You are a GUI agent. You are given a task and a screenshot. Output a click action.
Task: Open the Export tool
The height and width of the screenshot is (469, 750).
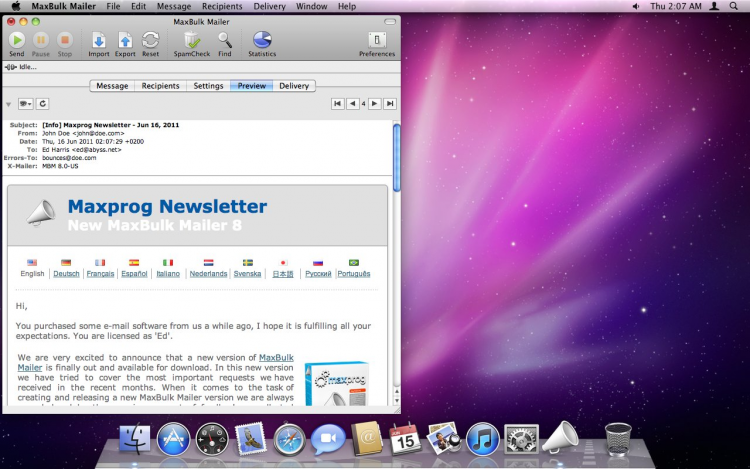point(125,44)
